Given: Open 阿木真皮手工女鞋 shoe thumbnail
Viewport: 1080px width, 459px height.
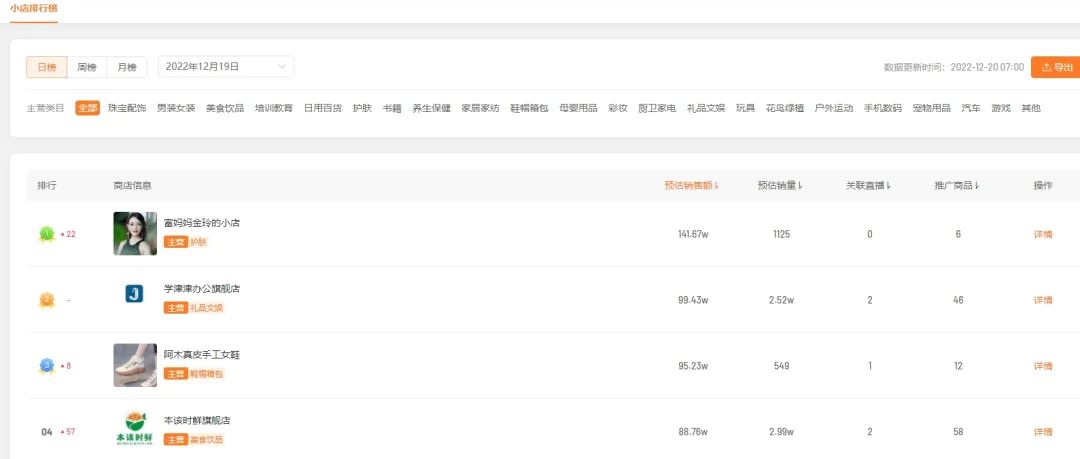Looking at the screenshot, I should pos(135,365).
